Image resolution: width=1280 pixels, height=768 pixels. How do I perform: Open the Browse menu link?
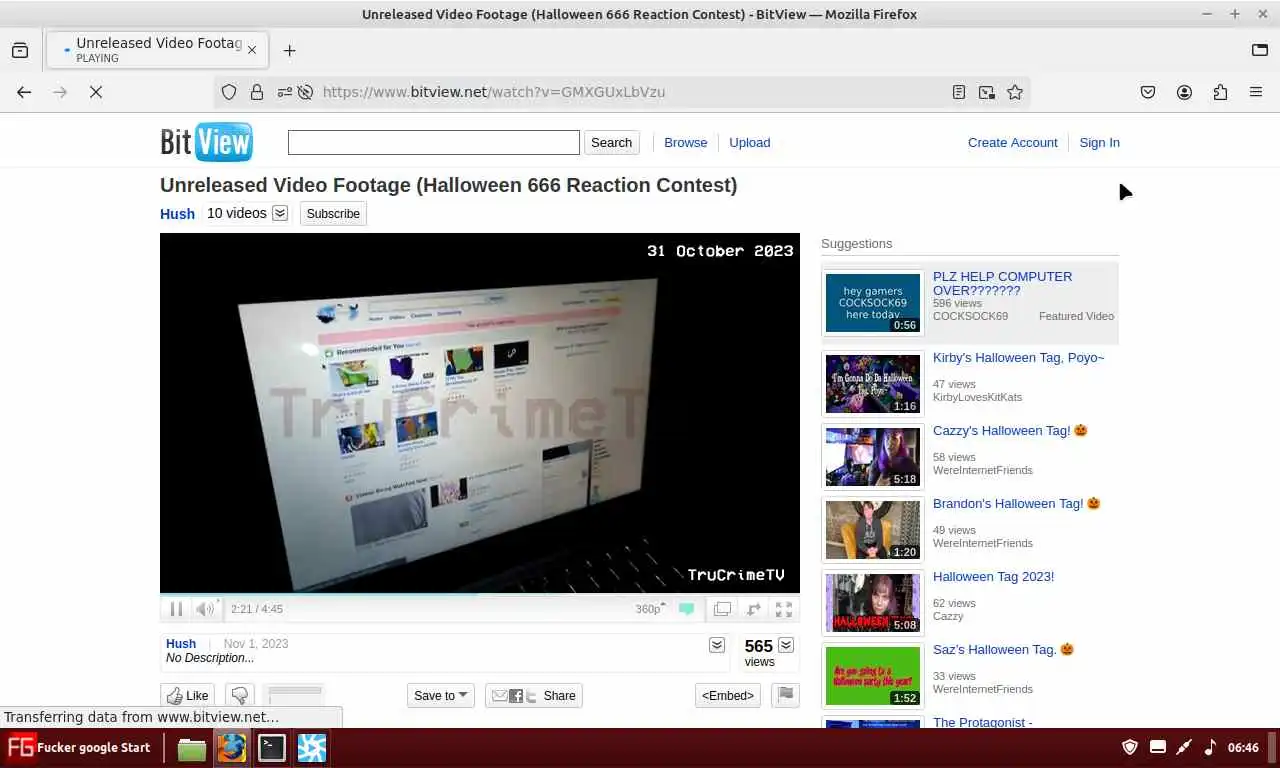coord(686,142)
